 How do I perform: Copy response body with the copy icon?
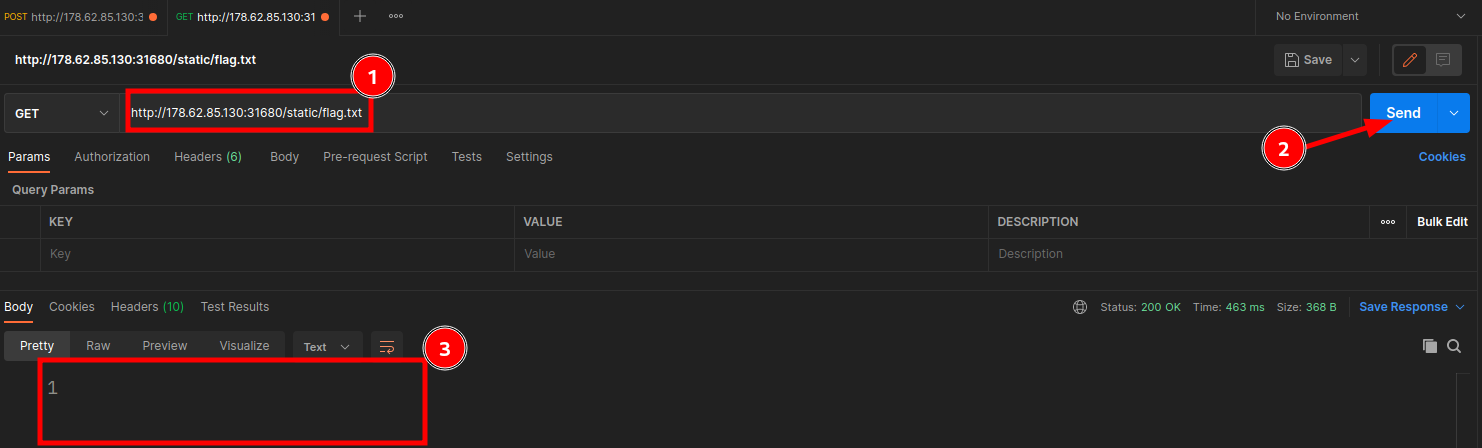[1430, 346]
